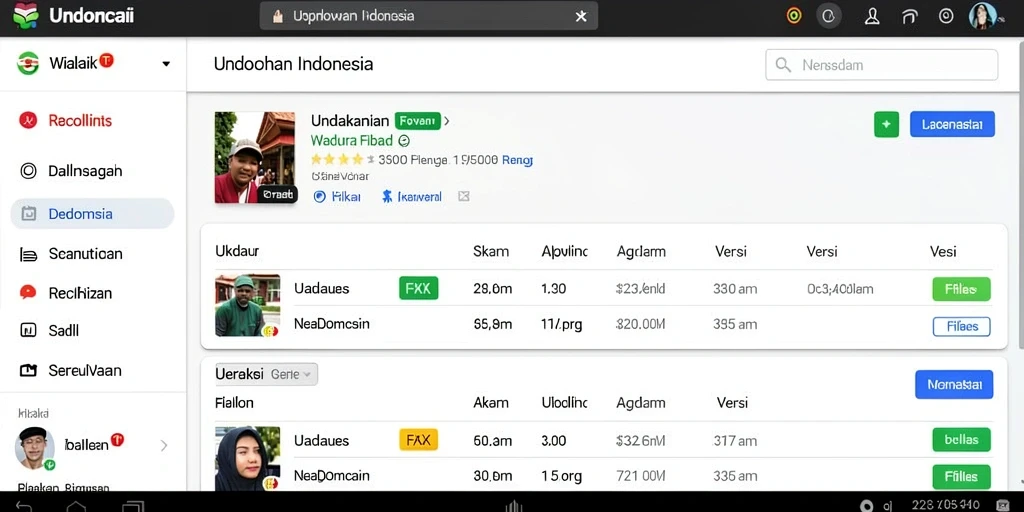Select Dedomsia in the sidebar
The height and width of the screenshot is (512, 1024).
[x=92, y=214]
